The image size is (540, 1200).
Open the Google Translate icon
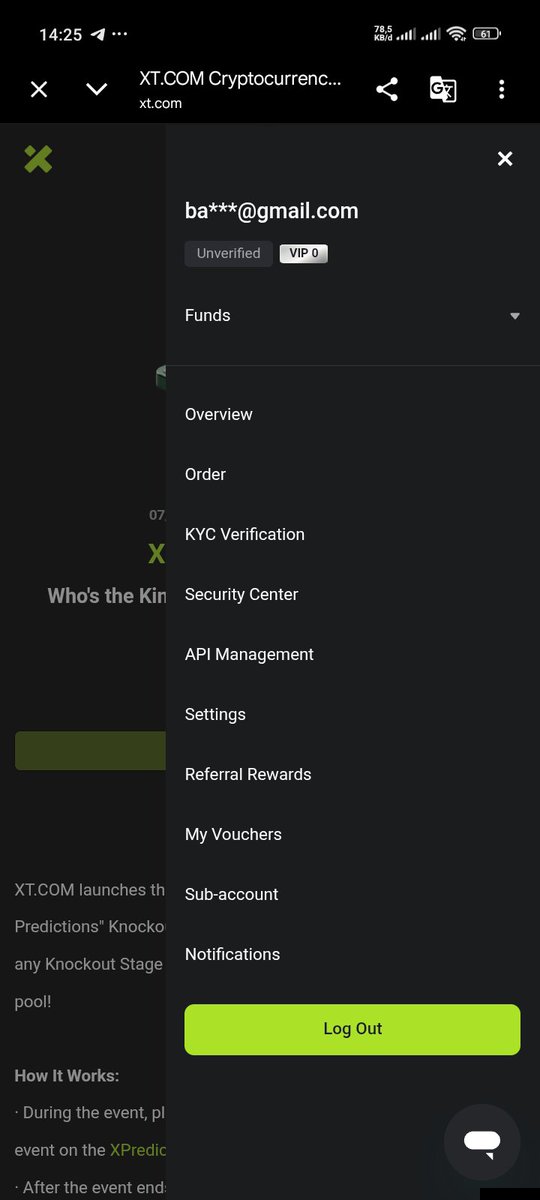point(443,90)
